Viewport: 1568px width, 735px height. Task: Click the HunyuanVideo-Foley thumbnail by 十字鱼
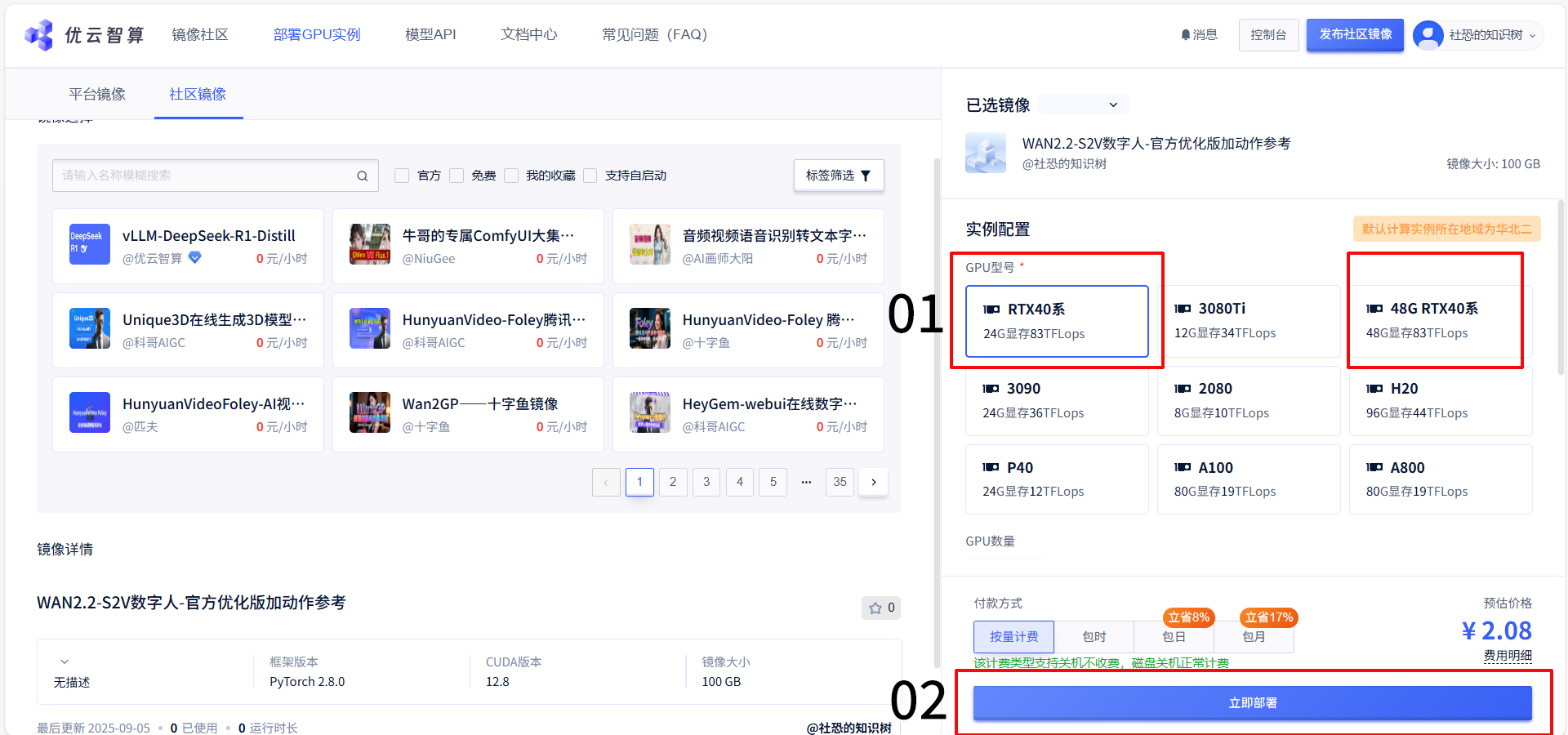pyautogui.click(x=650, y=328)
